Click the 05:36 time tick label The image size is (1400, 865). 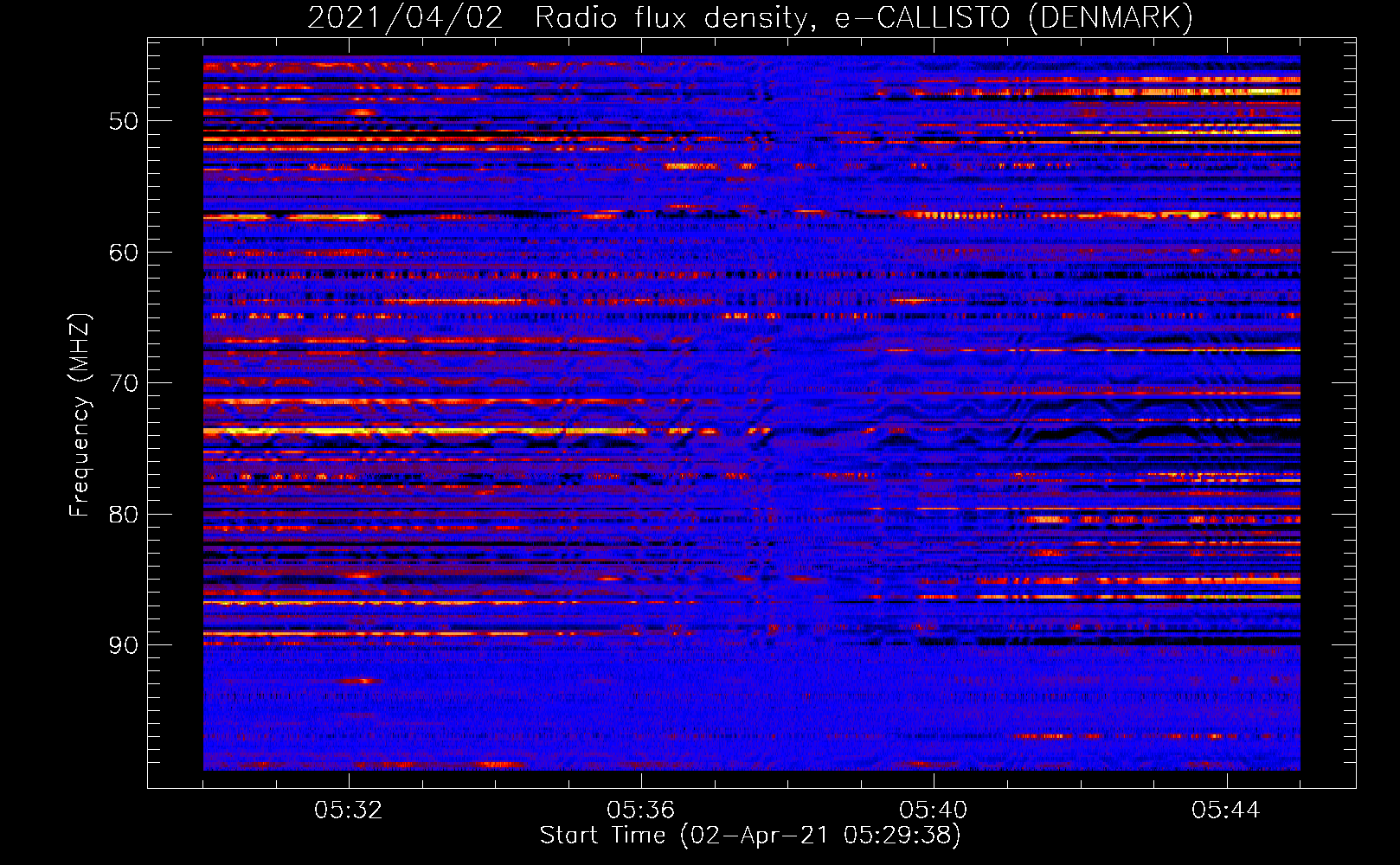tap(641, 811)
